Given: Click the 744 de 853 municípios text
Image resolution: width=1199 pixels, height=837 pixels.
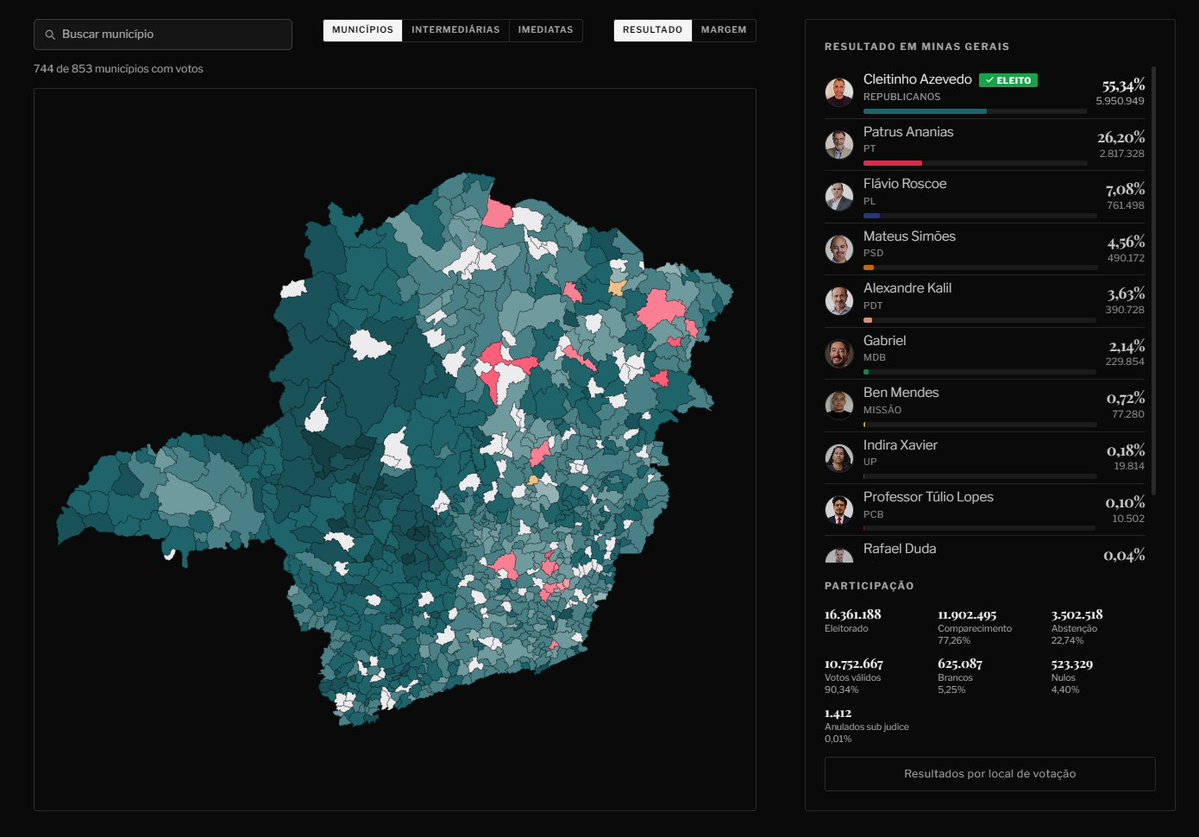Looking at the screenshot, I should (x=119, y=69).
